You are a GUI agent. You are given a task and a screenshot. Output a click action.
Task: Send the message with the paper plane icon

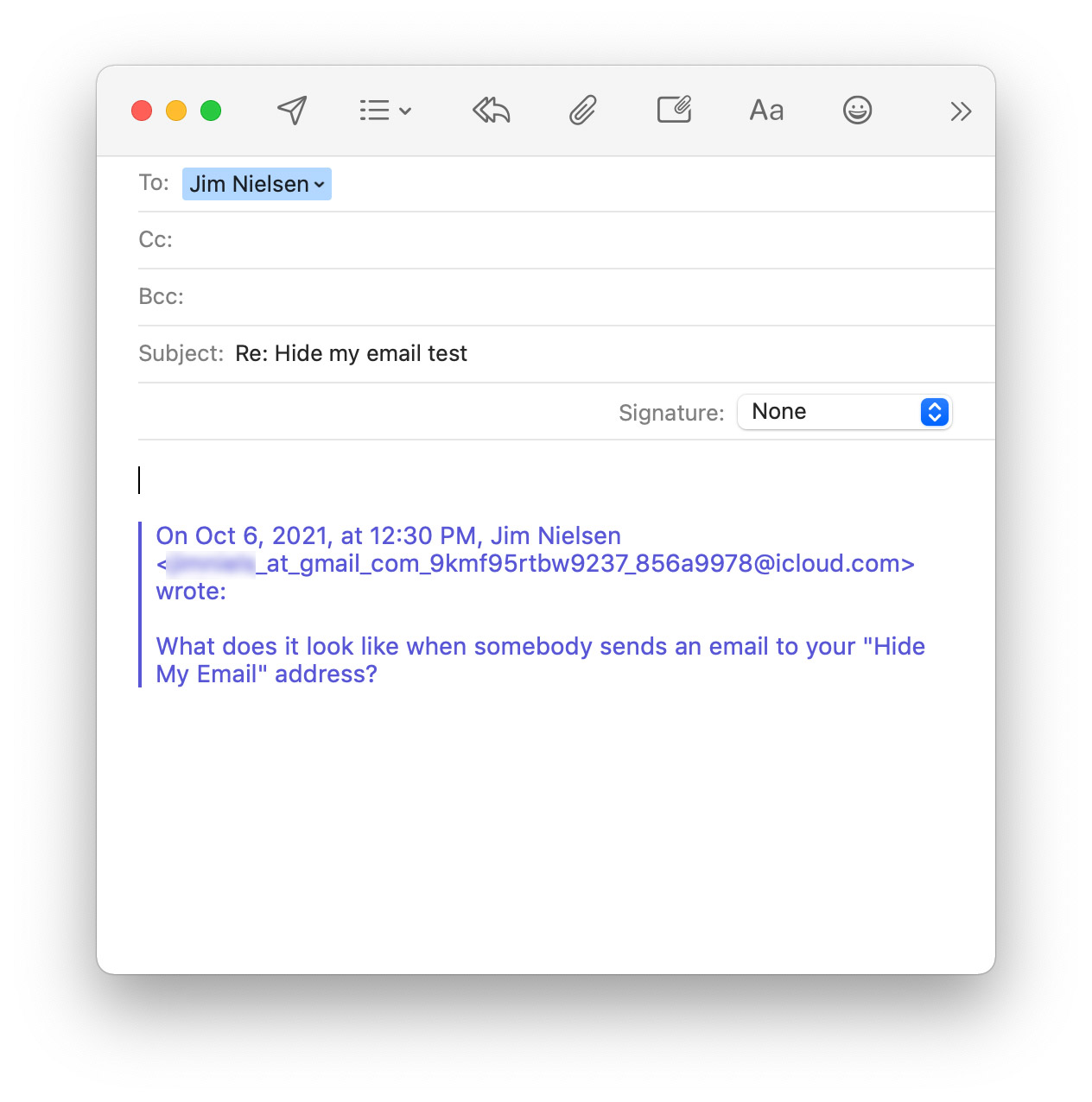292,111
